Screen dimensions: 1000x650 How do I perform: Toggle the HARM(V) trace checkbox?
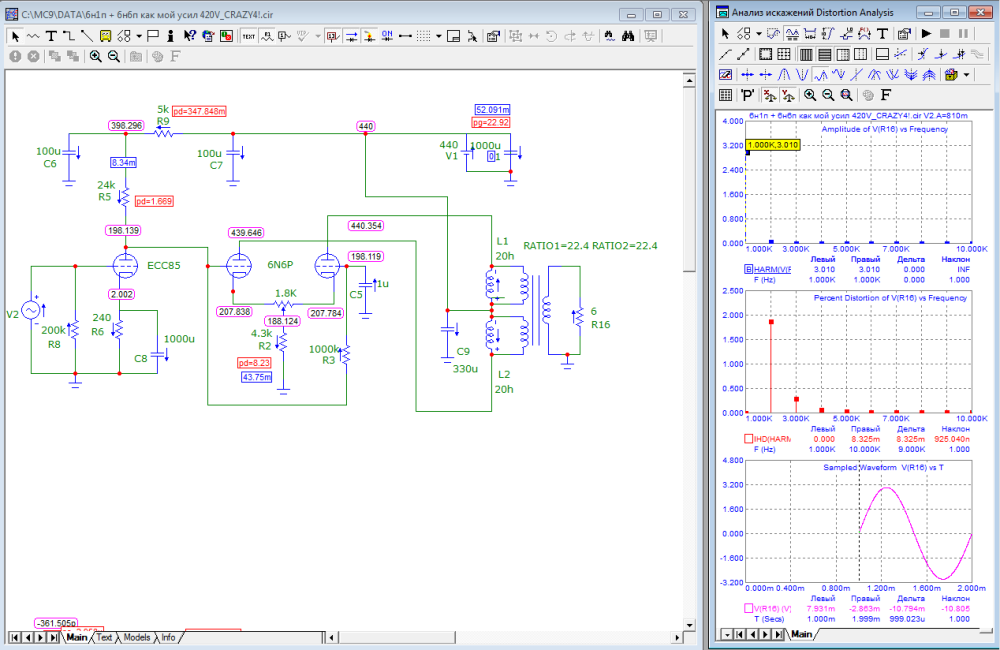click(748, 269)
